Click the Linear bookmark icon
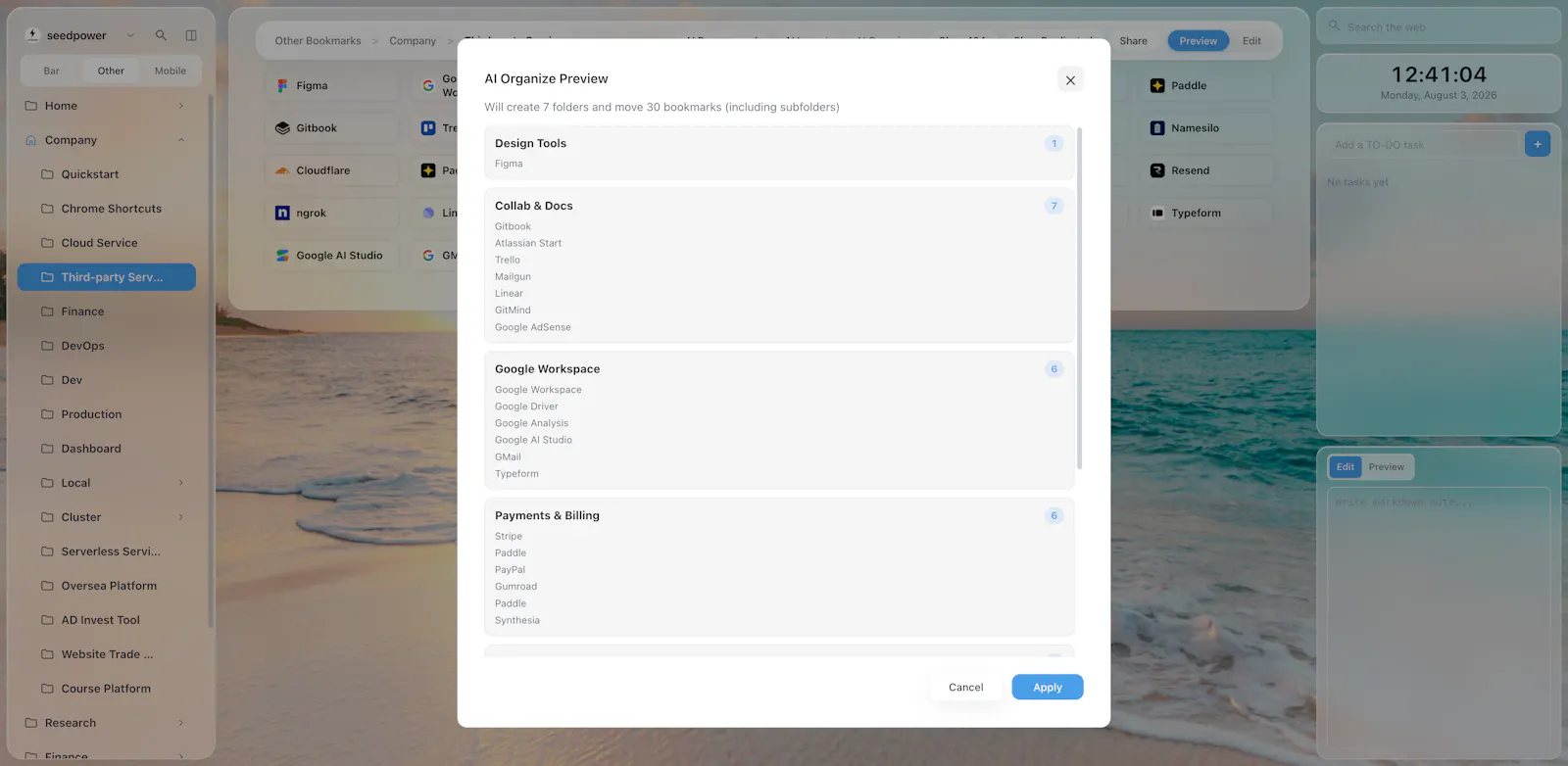This screenshot has width=1568, height=766. click(428, 213)
